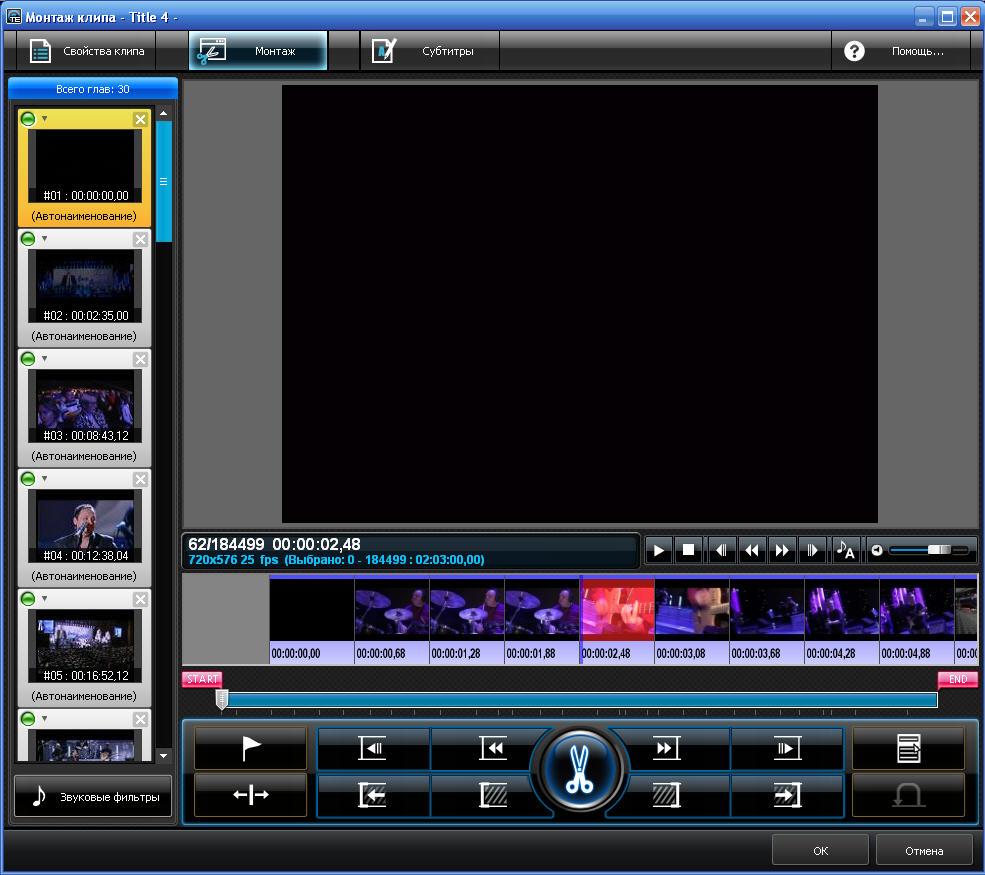This screenshot has width=985, height=875.
Task: Expand dropdown arrow on chapter #04
Action: coord(45,479)
